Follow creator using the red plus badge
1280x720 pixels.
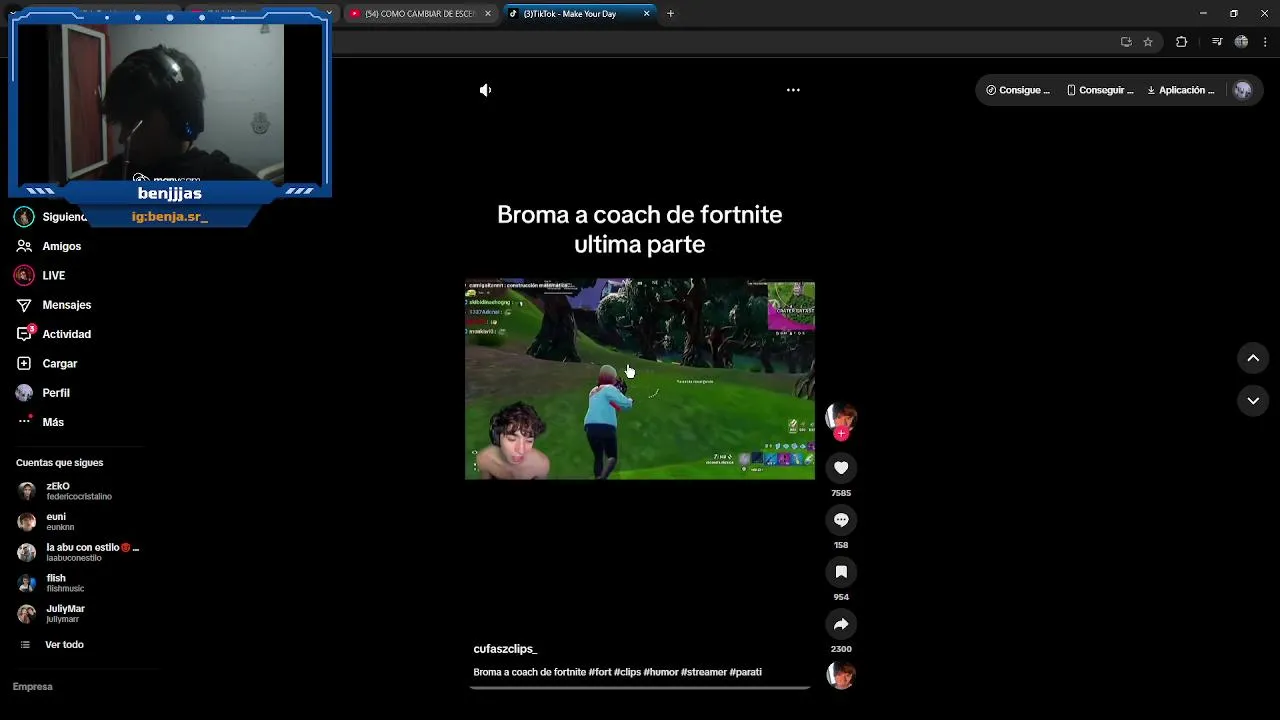[x=841, y=434]
